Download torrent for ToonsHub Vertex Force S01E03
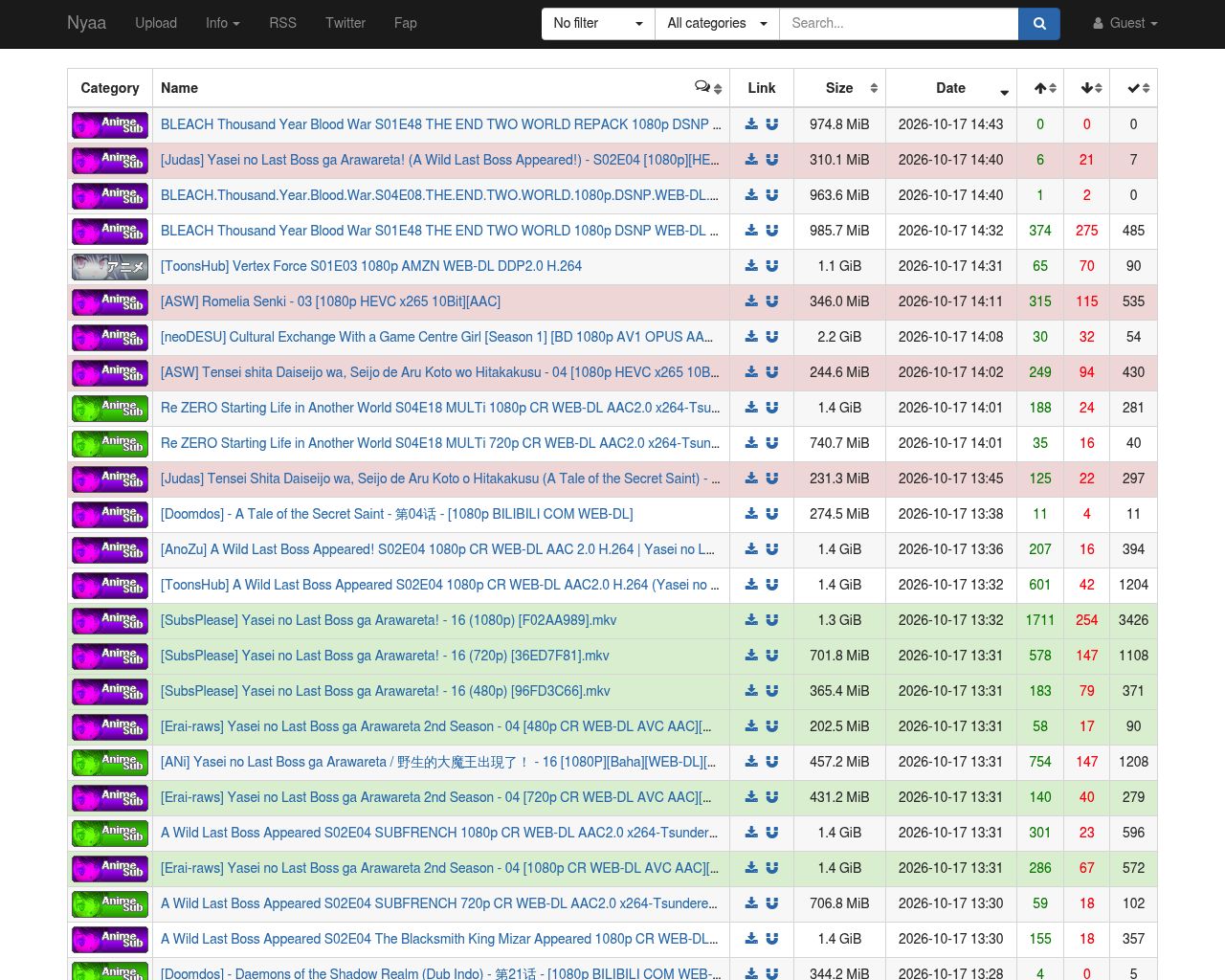Viewport: 1225px width, 980px height. tap(751, 266)
